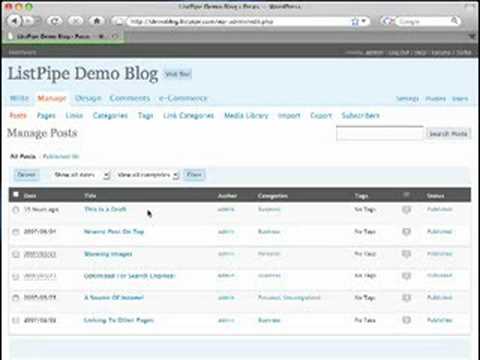Open the Settings menu link
This screenshot has height=360, width=480.
[x=407, y=99]
